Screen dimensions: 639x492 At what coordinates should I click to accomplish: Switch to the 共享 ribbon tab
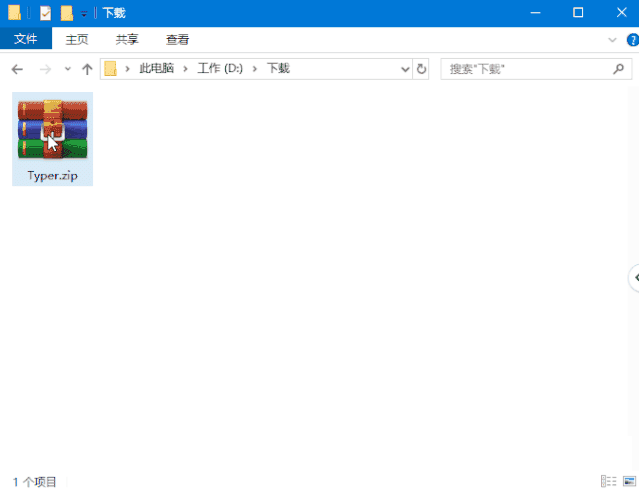127,40
